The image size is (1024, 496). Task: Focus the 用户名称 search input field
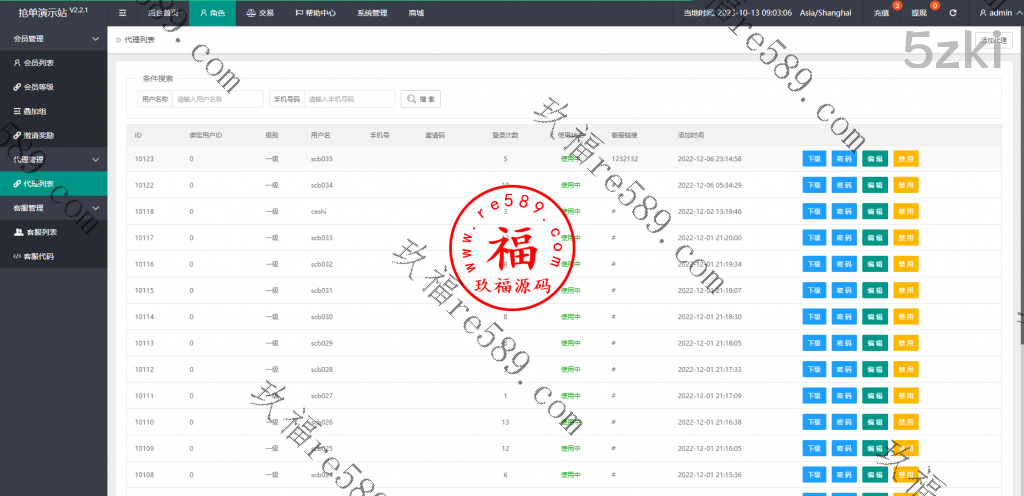217,99
